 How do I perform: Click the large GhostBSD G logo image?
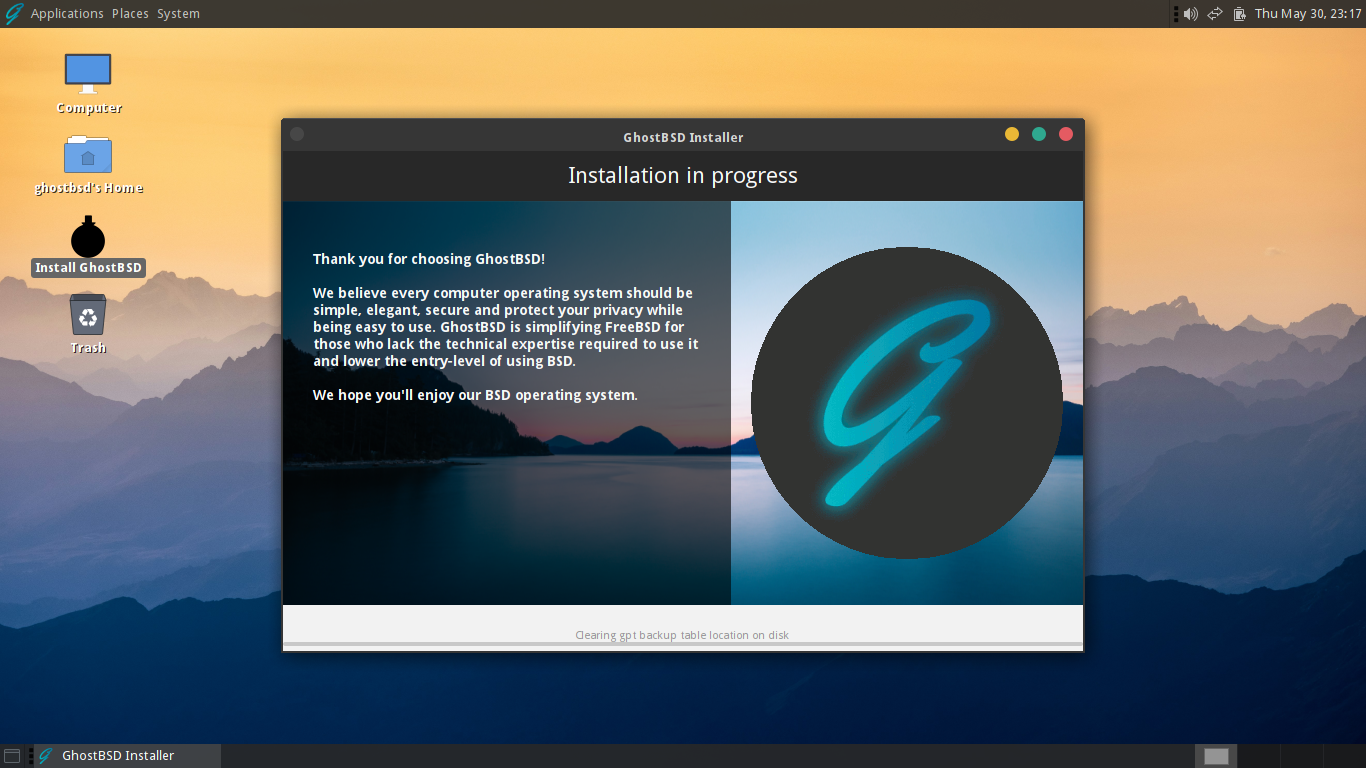point(907,403)
